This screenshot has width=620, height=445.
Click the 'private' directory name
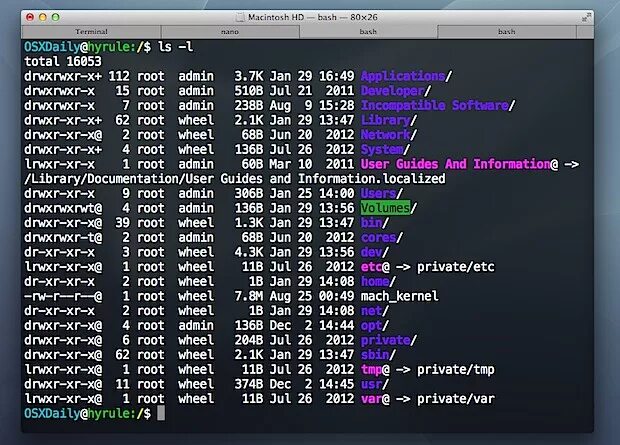tap(385, 340)
